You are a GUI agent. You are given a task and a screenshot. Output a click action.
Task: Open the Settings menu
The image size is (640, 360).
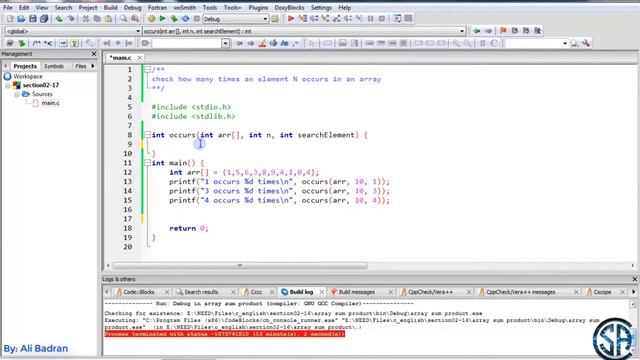pyautogui.click(x=321, y=7)
